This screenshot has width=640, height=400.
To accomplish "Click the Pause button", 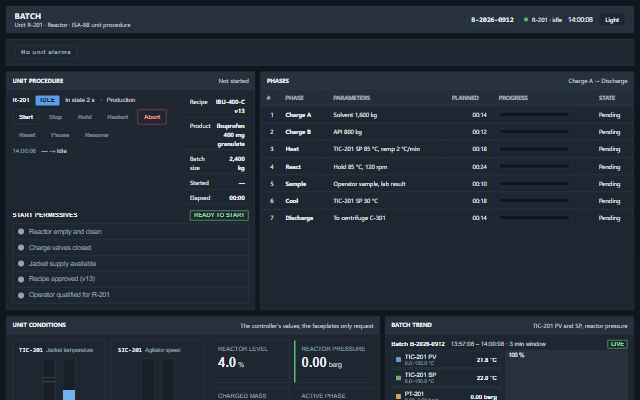I will (x=60, y=135).
